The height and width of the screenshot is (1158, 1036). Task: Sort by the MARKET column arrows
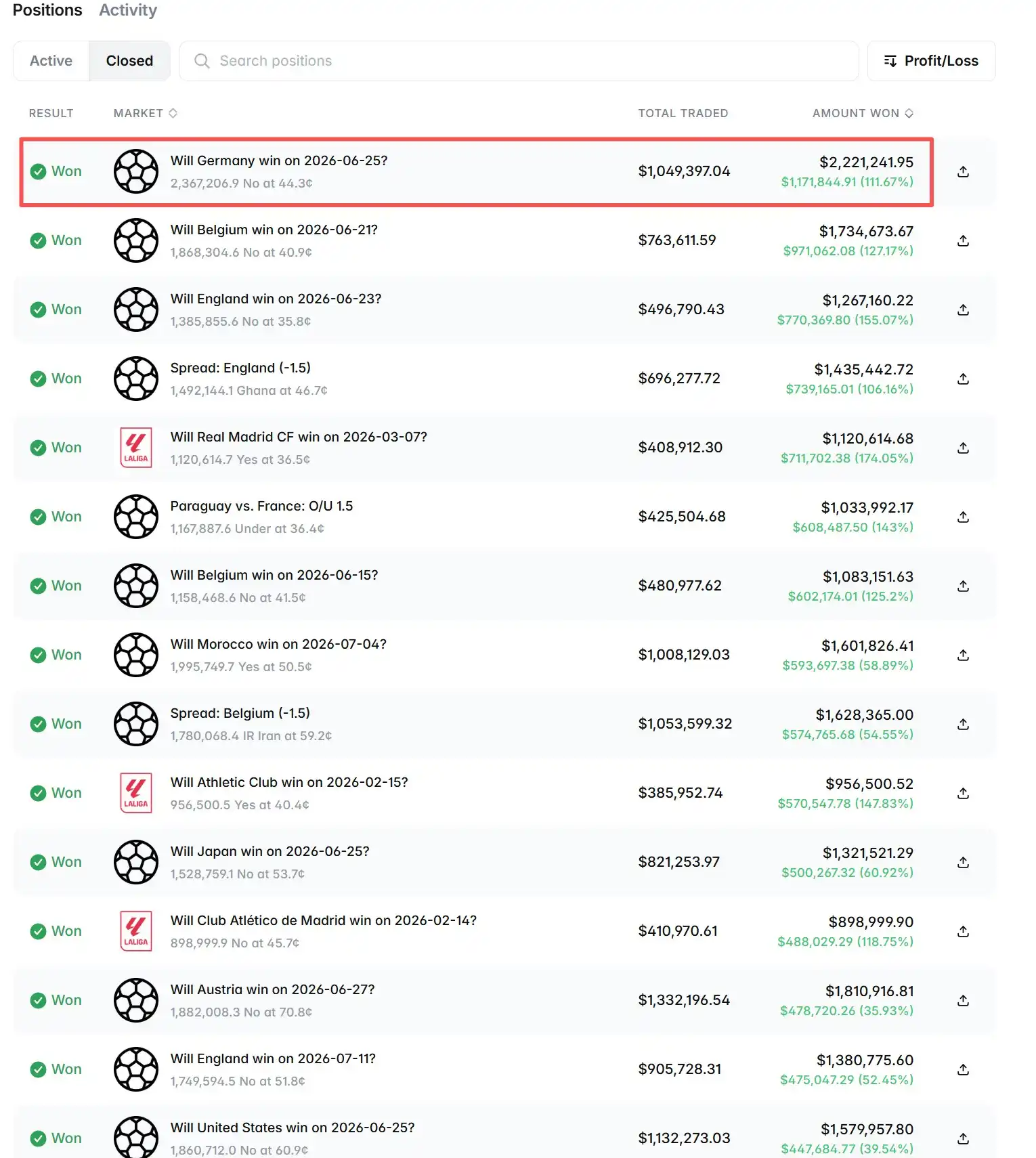[173, 113]
